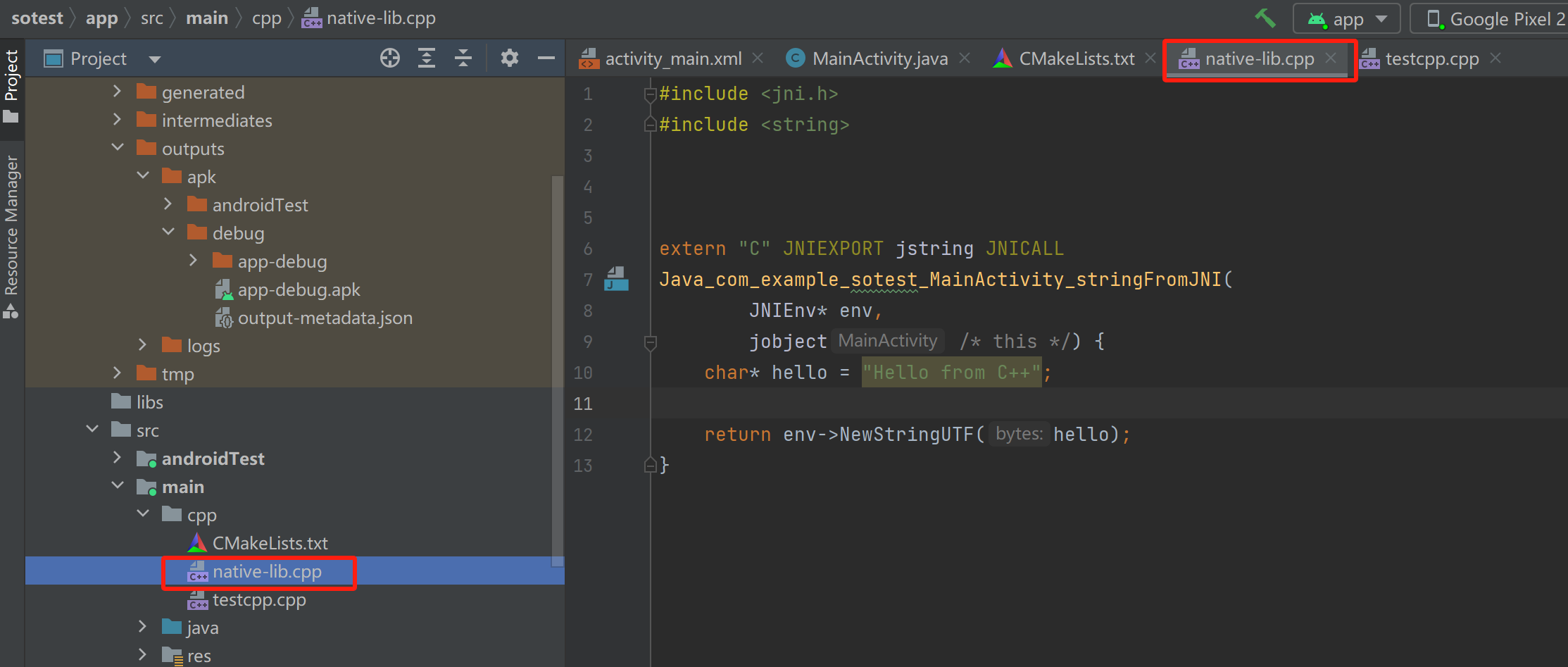Open the app run configuration dropdown
The image size is (1568, 667).
1346,19
